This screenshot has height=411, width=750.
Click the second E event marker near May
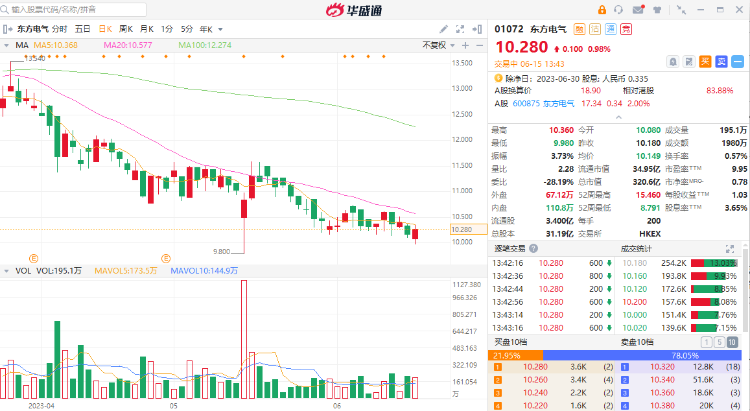pos(166,258)
